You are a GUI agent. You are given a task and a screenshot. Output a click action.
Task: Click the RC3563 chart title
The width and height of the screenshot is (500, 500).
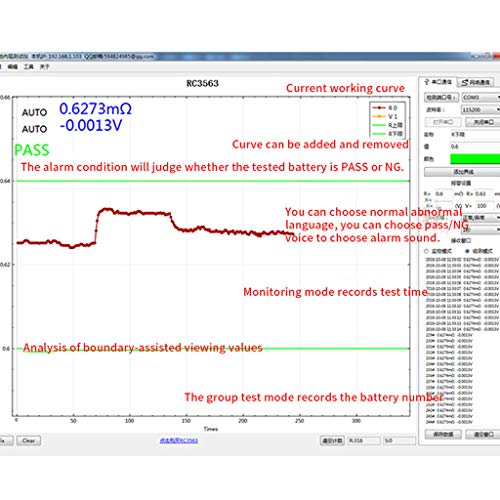pos(202,83)
